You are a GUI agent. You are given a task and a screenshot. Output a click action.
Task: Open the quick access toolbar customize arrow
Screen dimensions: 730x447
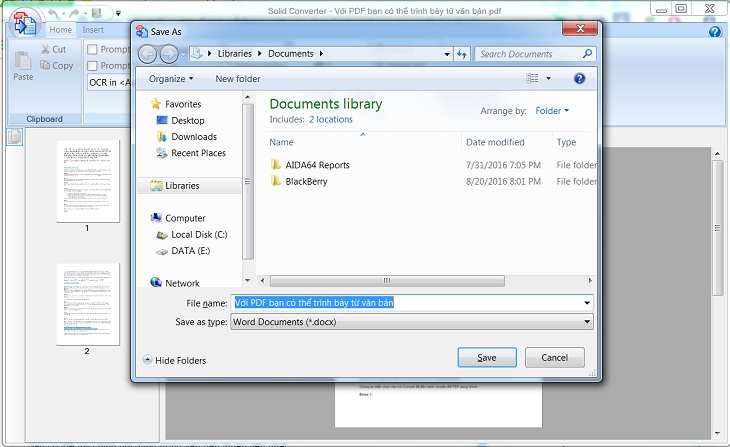118,14
